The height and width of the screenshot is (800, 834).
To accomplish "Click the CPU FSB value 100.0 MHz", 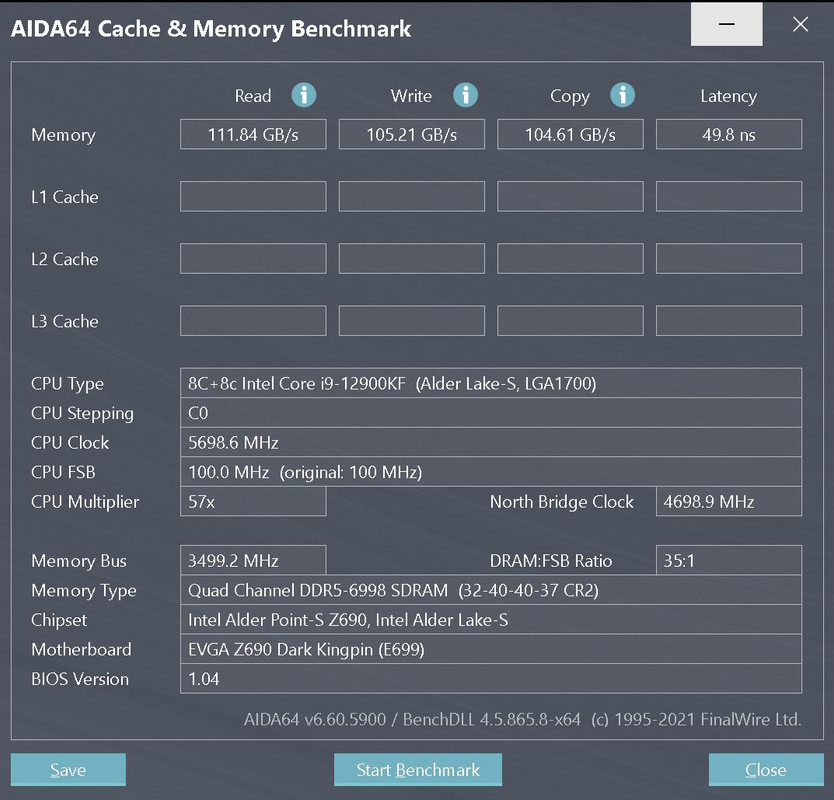I will 491,472.
